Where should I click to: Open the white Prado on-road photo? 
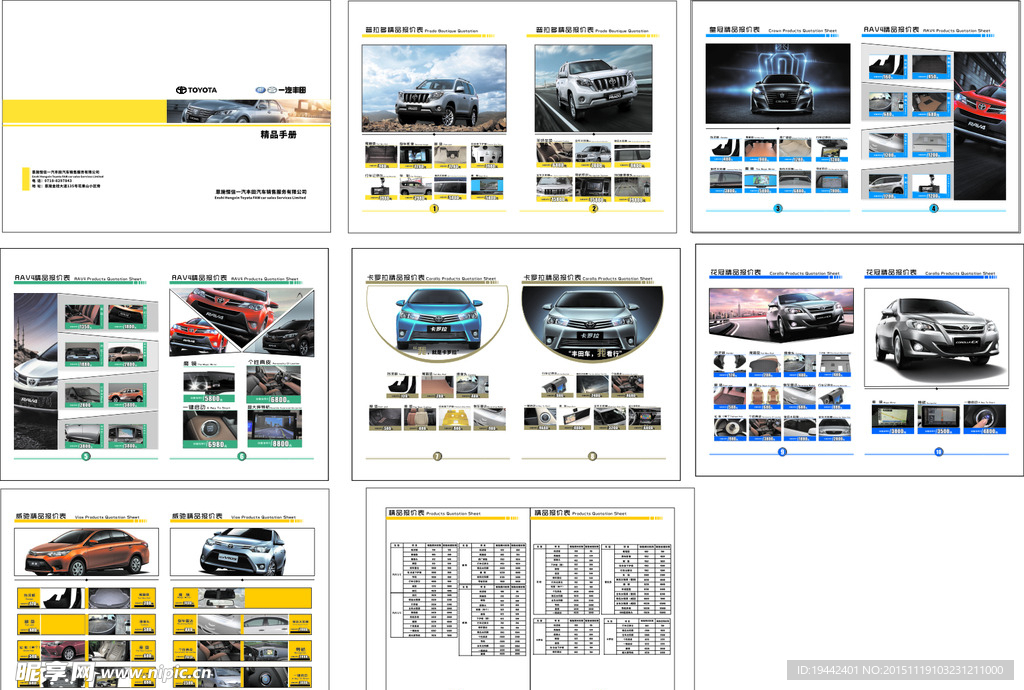point(594,88)
